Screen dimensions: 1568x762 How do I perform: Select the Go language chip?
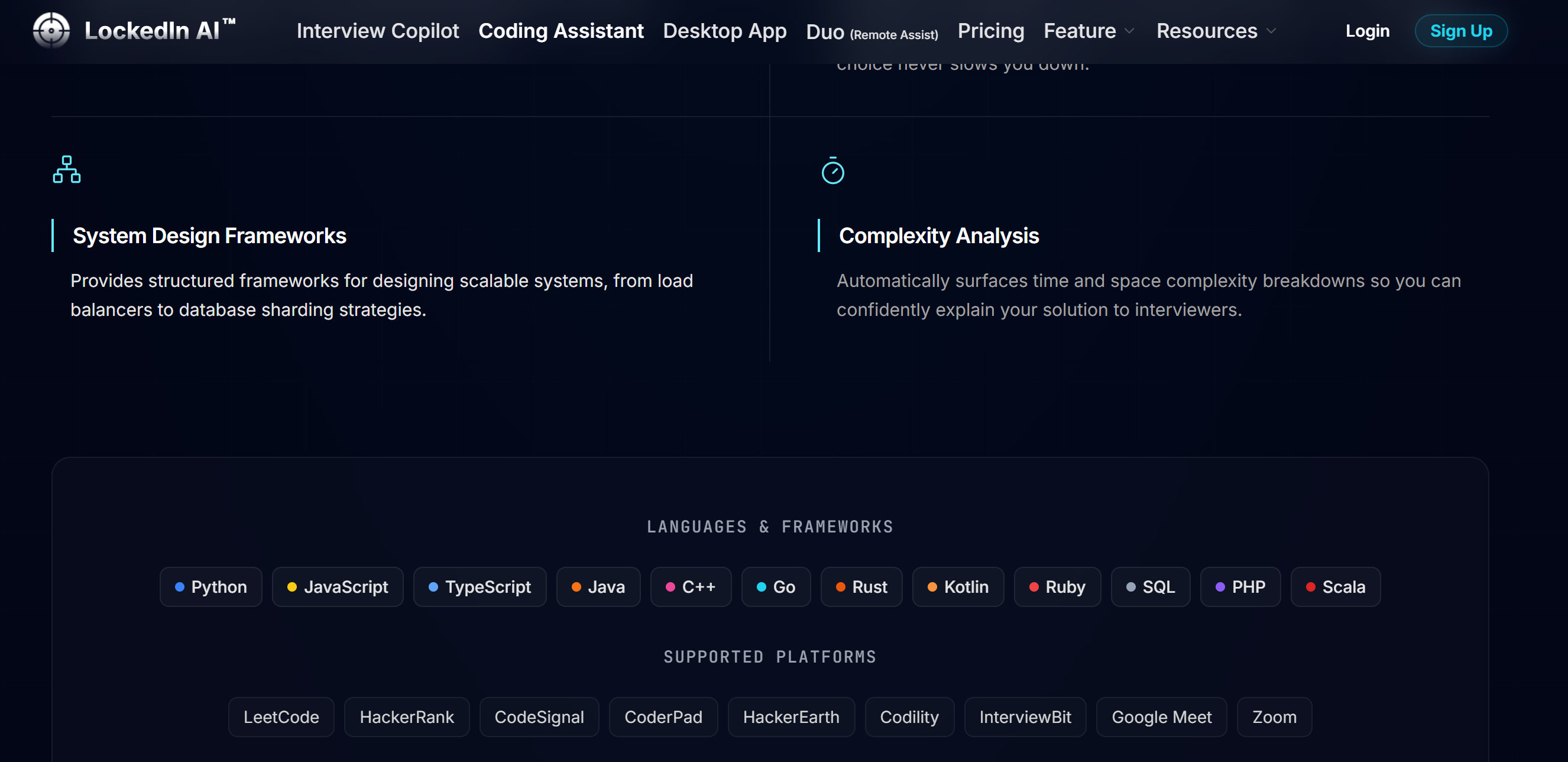[776, 586]
